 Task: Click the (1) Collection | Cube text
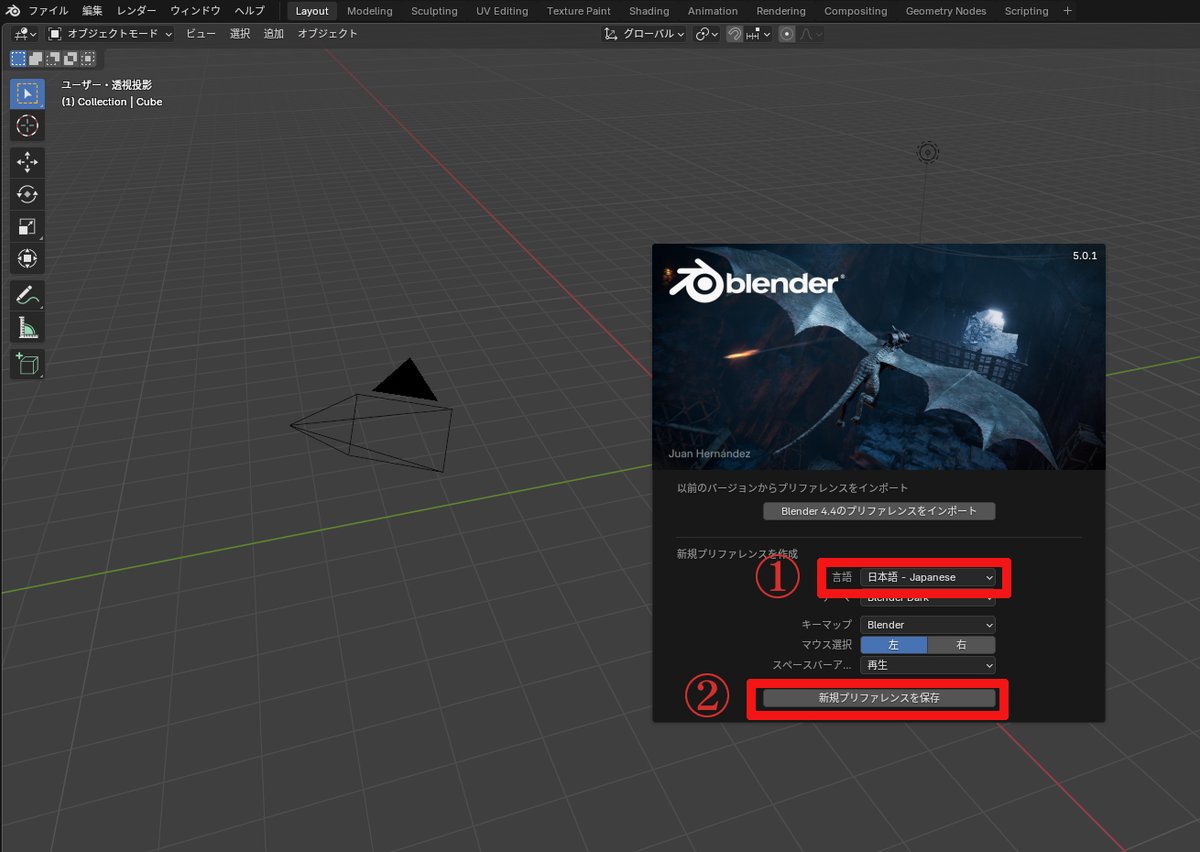[112, 102]
